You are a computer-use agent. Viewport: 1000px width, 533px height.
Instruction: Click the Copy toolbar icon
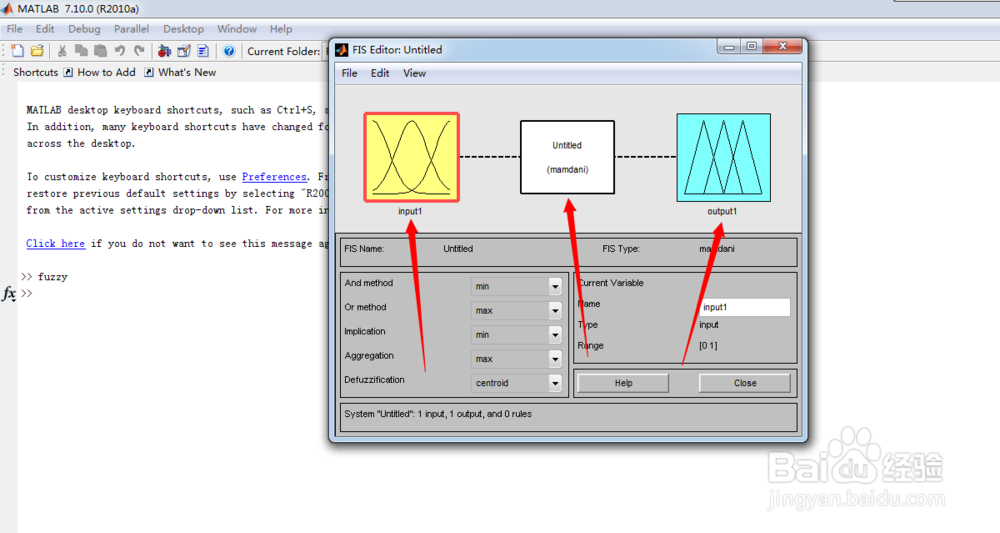coord(81,51)
